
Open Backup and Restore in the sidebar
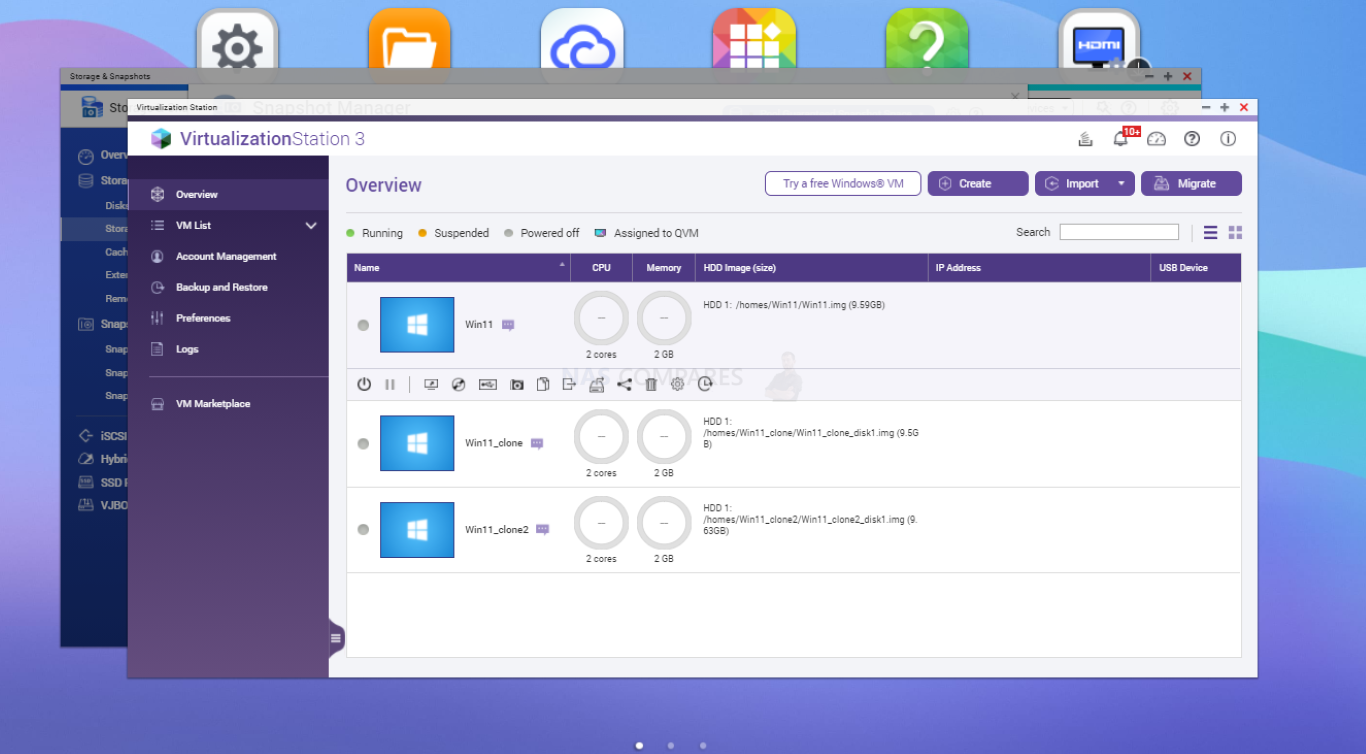coord(228,288)
